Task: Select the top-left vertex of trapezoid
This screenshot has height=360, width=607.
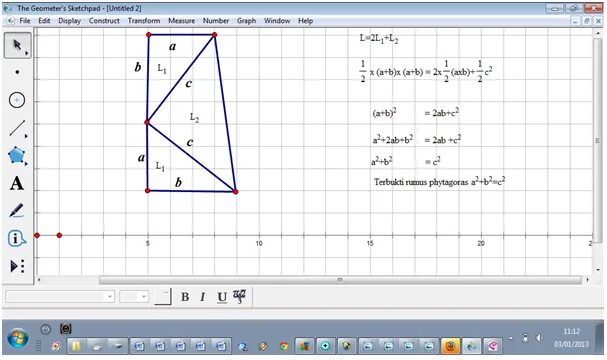Action: pos(149,35)
